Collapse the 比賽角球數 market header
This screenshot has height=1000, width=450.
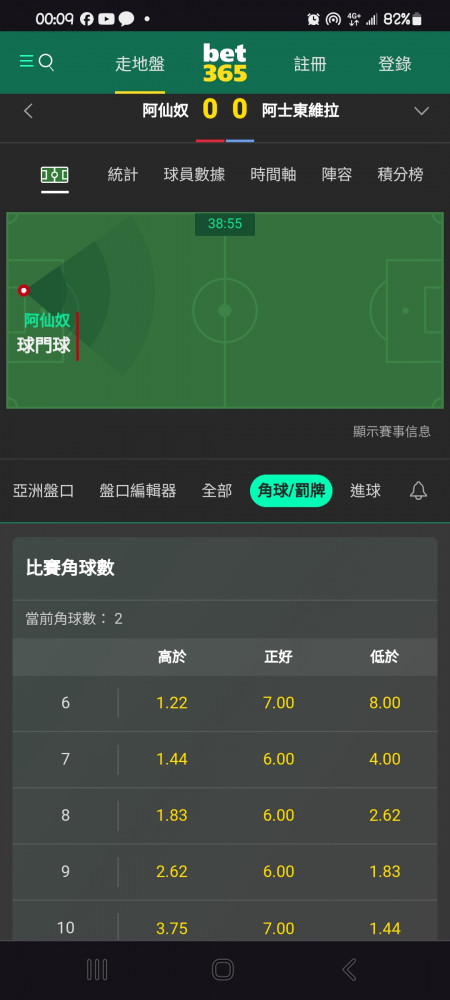(x=225, y=568)
